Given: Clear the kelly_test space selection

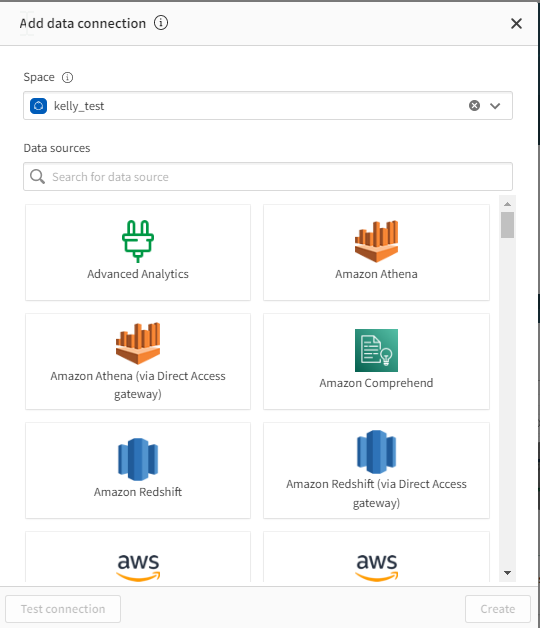Looking at the screenshot, I should [x=474, y=106].
